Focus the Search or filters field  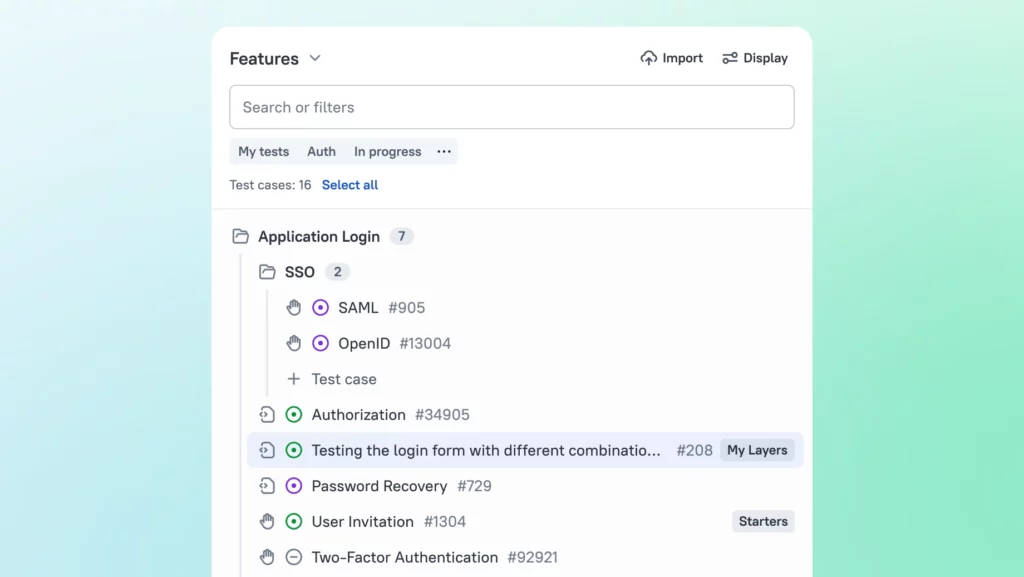(x=511, y=107)
